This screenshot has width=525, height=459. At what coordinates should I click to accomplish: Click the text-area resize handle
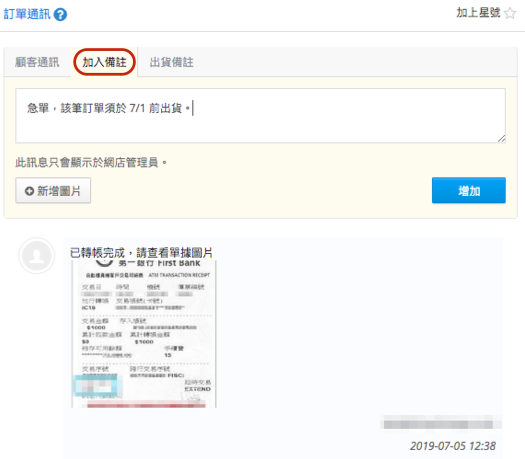(x=501, y=139)
